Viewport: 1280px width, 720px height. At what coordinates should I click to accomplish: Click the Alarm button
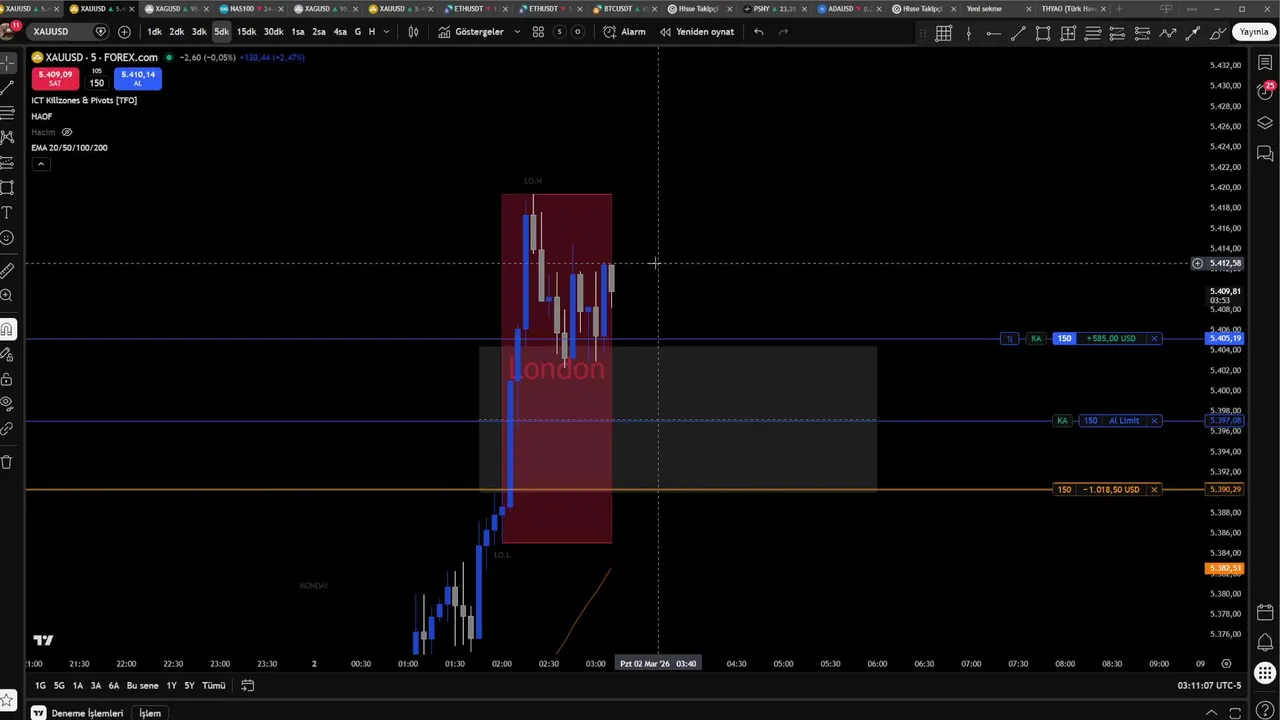tap(625, 32)
